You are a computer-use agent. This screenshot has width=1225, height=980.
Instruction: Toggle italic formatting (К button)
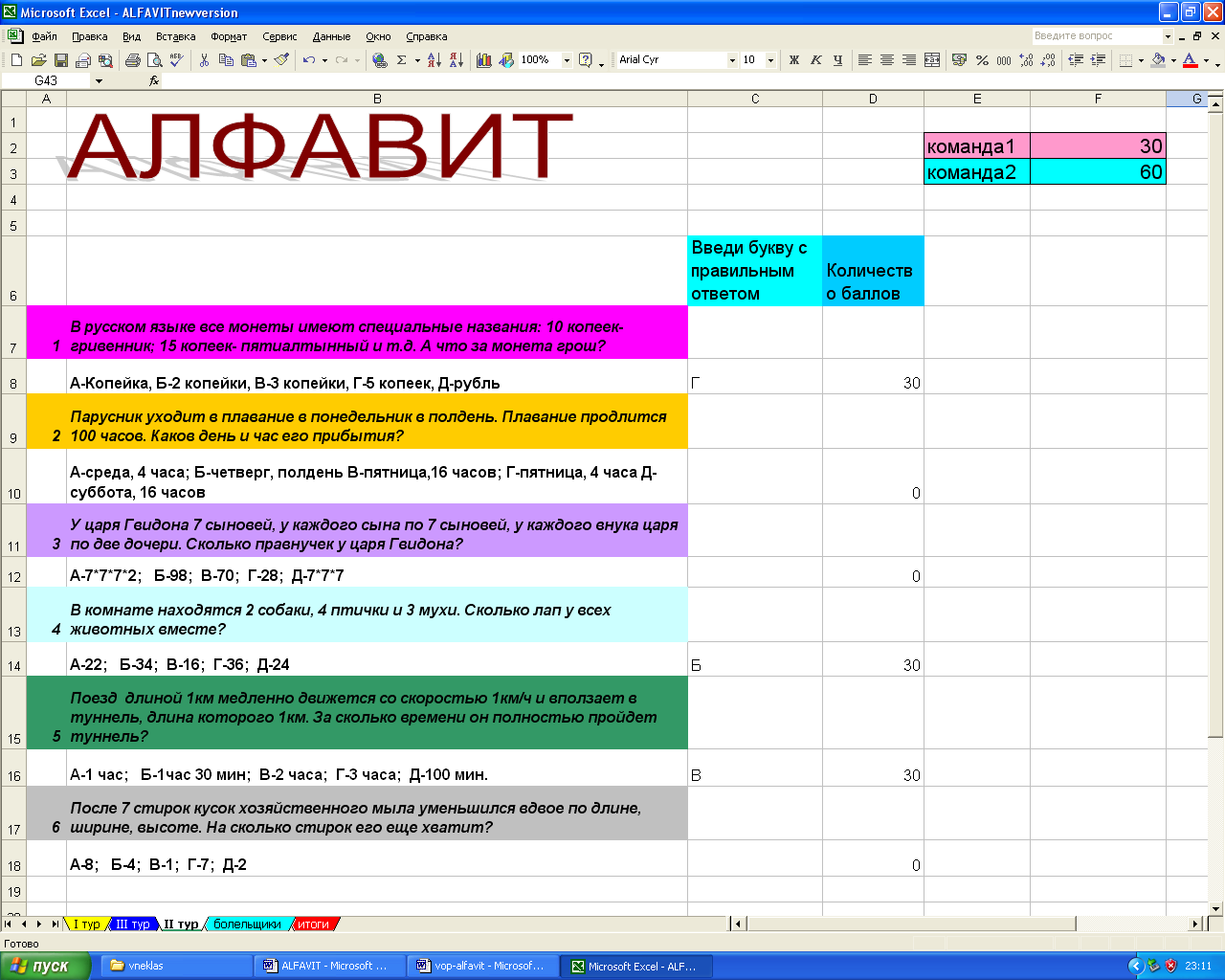[x=815, y=60]
